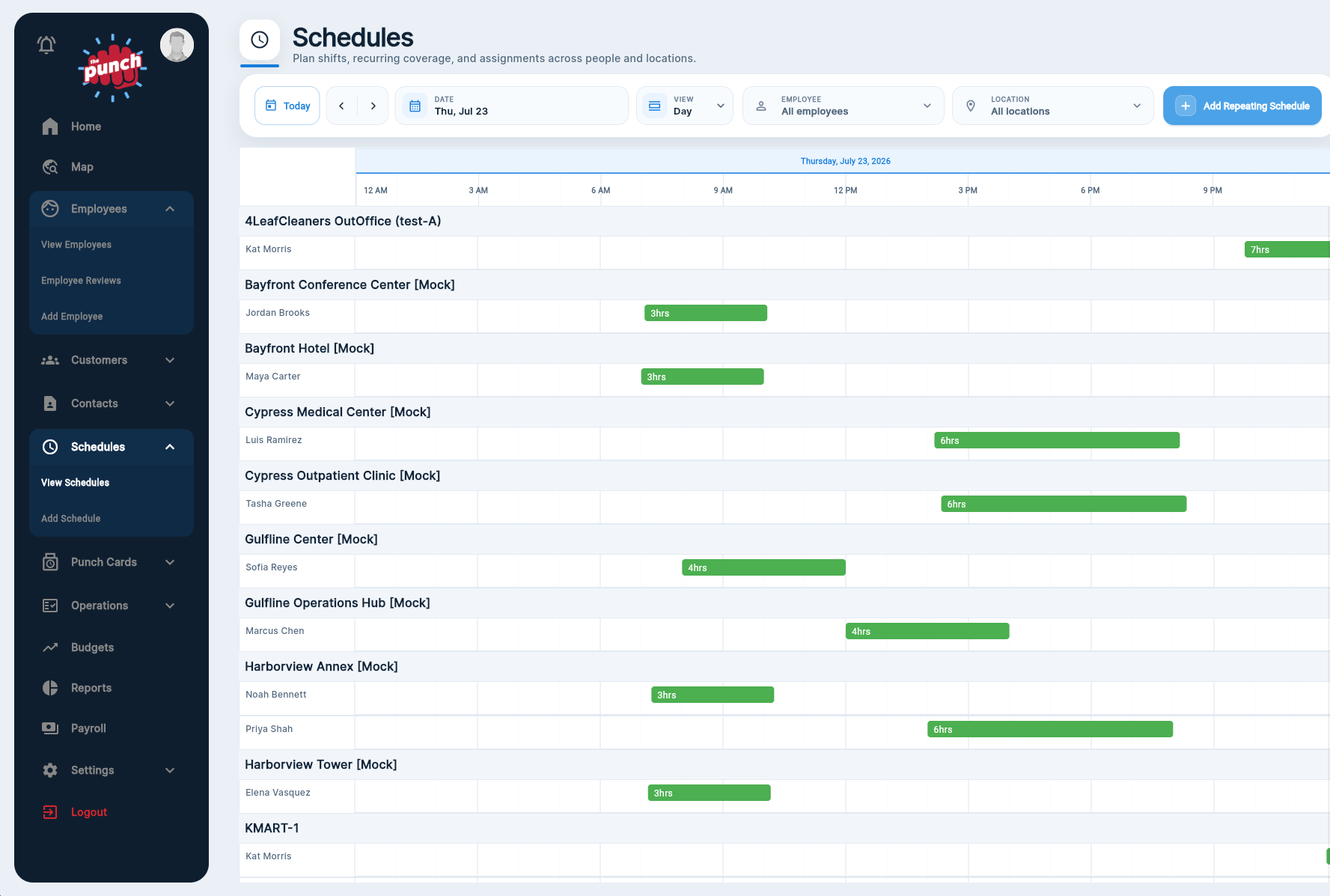Click the Schedules clock icon in the sidebar

pos(50,447)
